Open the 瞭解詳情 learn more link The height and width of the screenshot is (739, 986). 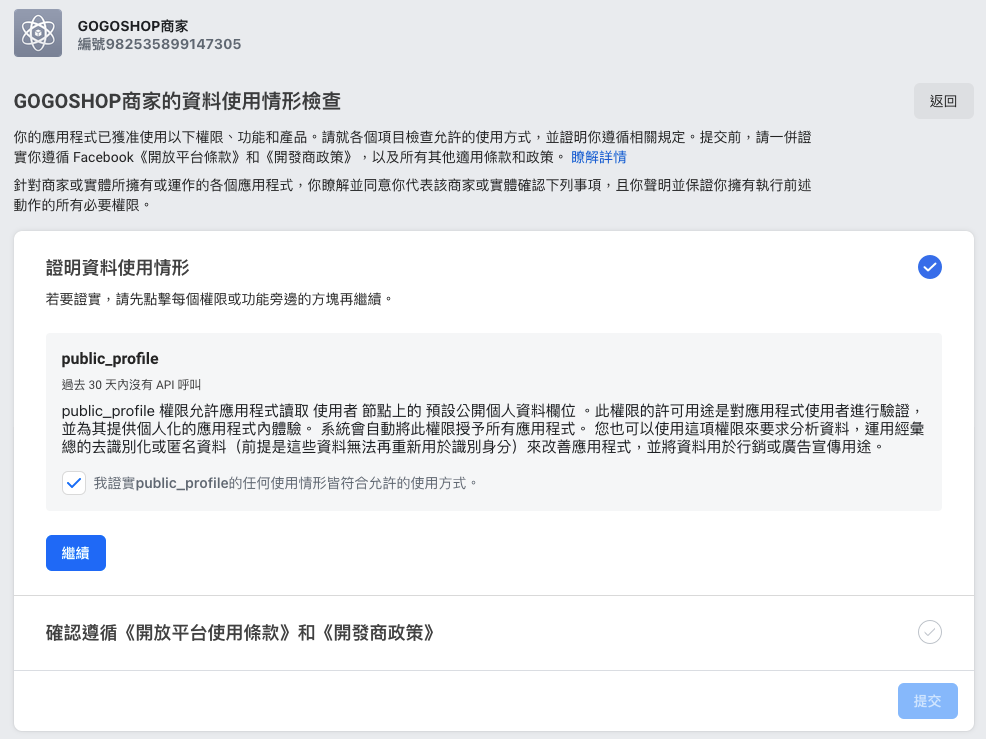(x=599, y=157)
